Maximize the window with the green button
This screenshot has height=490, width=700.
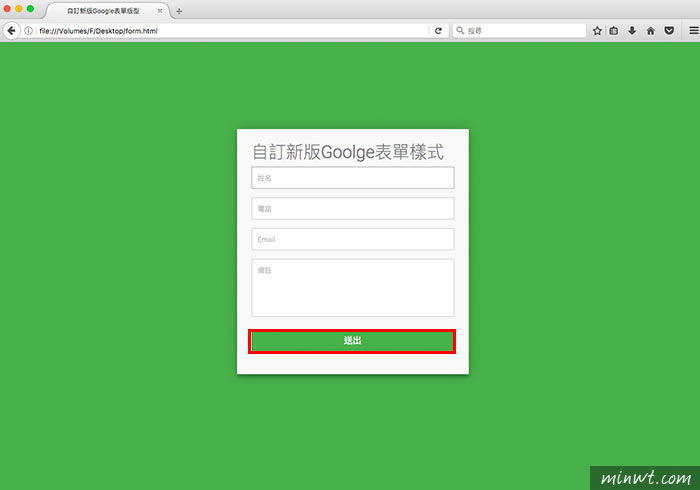click(x=30, y=8)
